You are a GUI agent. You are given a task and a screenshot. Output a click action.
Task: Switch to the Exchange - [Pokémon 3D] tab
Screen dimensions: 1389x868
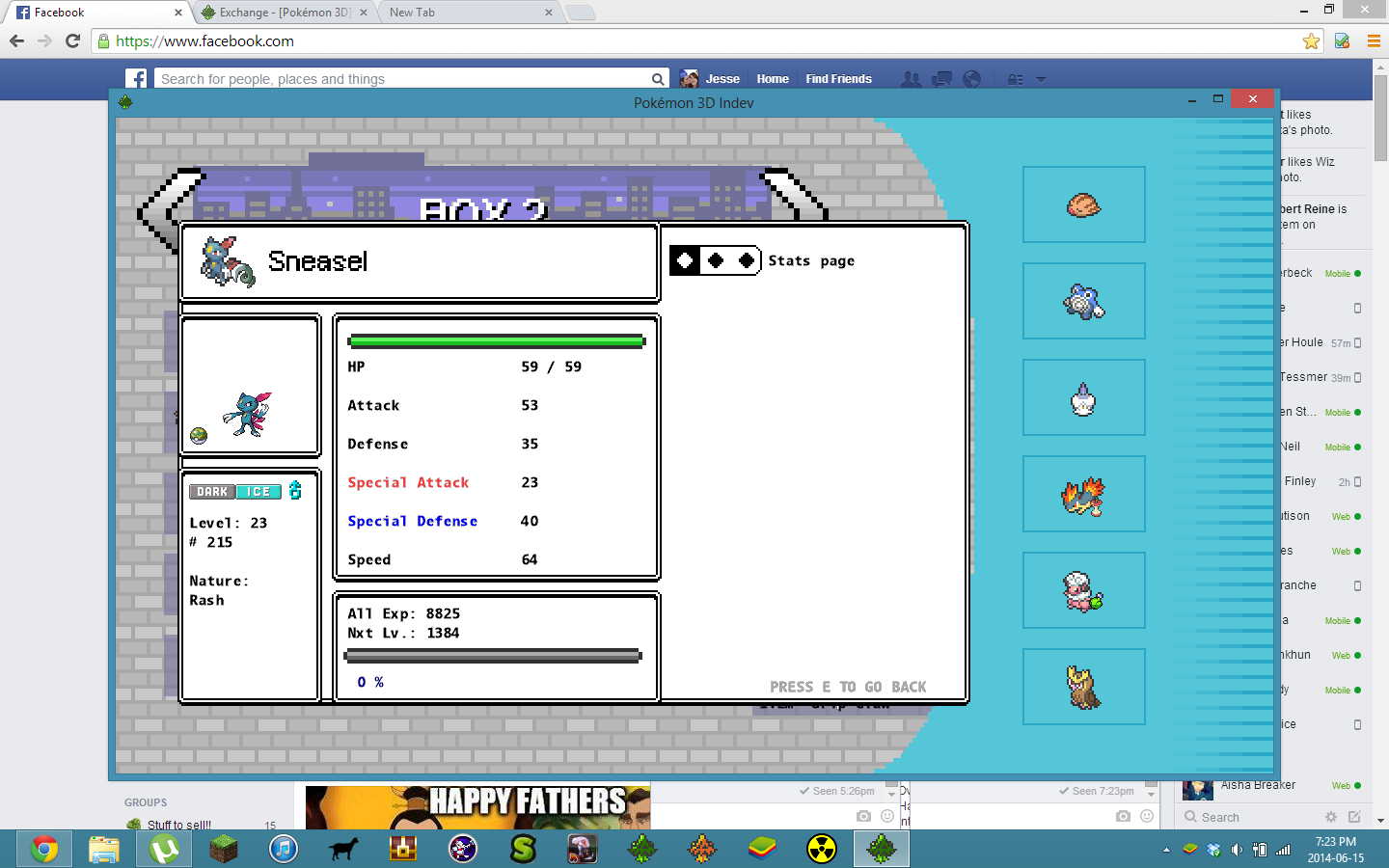click(285, 13)
